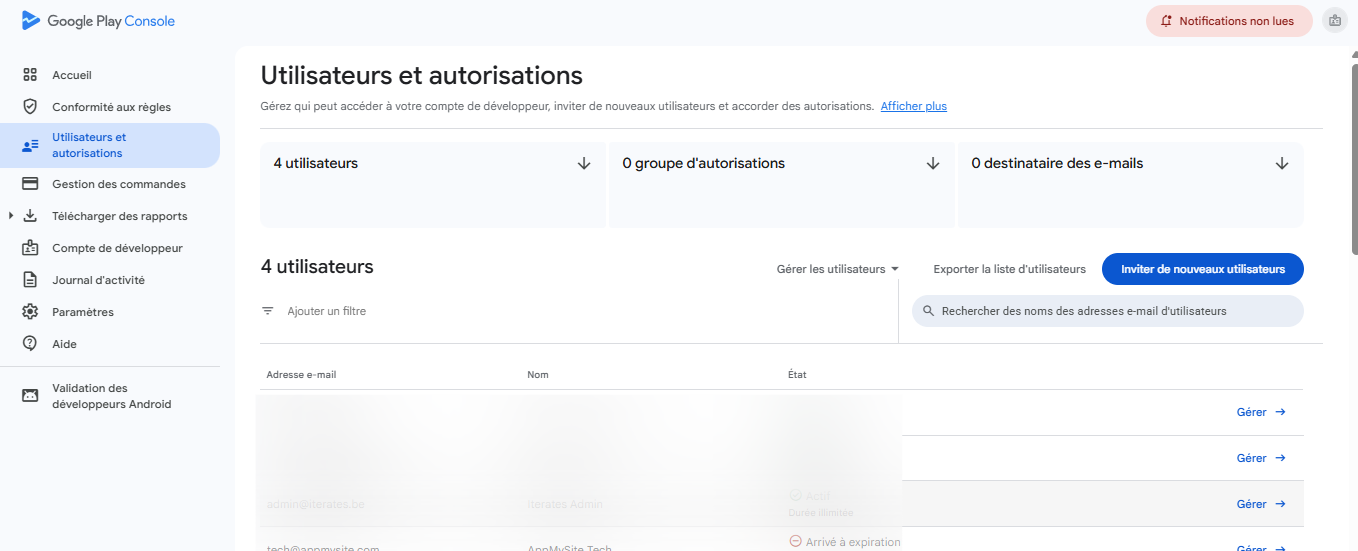Click the Télécharger des rapports download icon
The height and width of the screenshot is (551, 1358).
coord(30,216)
